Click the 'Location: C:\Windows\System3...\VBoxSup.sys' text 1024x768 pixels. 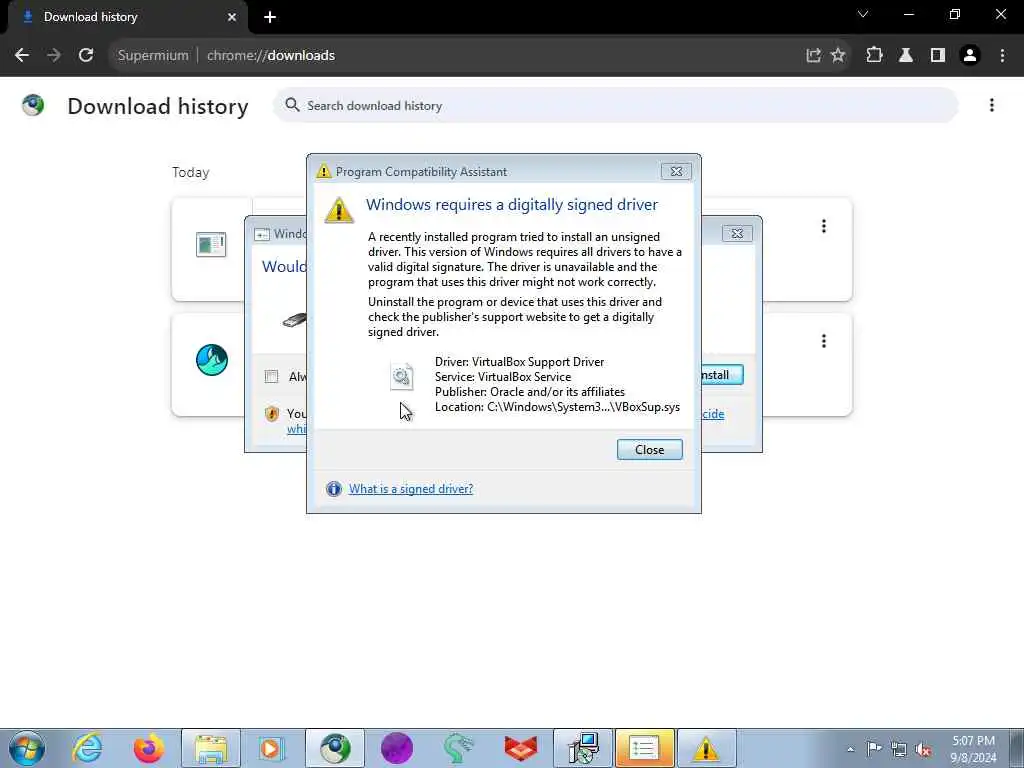pos(557,407)
